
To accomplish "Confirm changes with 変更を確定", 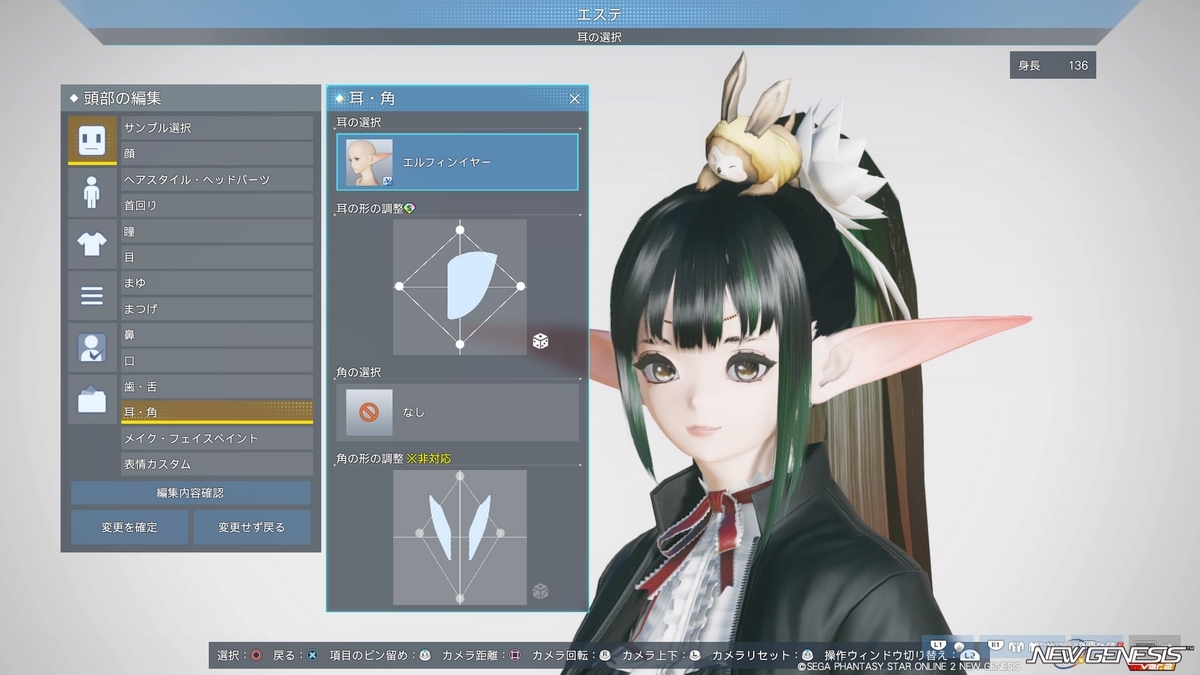I will 129,527.
